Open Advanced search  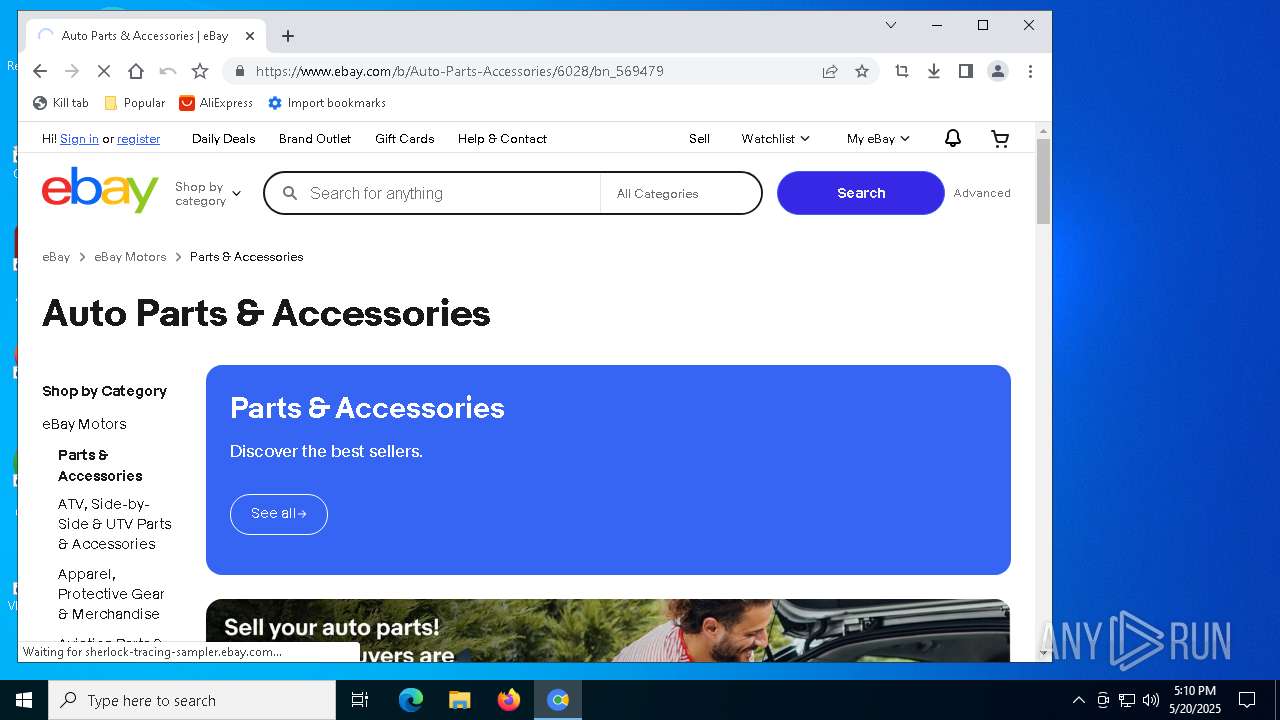[982, 193]
